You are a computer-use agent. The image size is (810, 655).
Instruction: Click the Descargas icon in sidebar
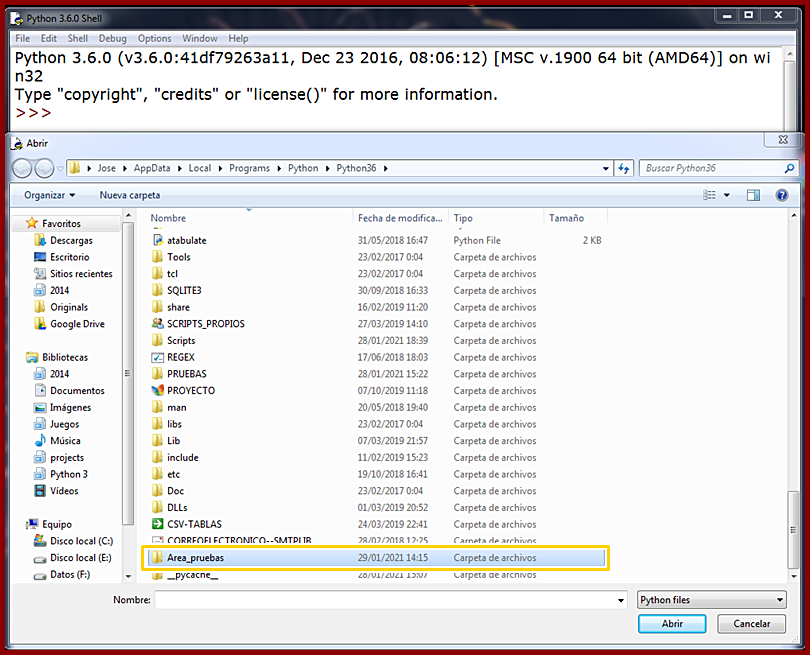point(40,240)
